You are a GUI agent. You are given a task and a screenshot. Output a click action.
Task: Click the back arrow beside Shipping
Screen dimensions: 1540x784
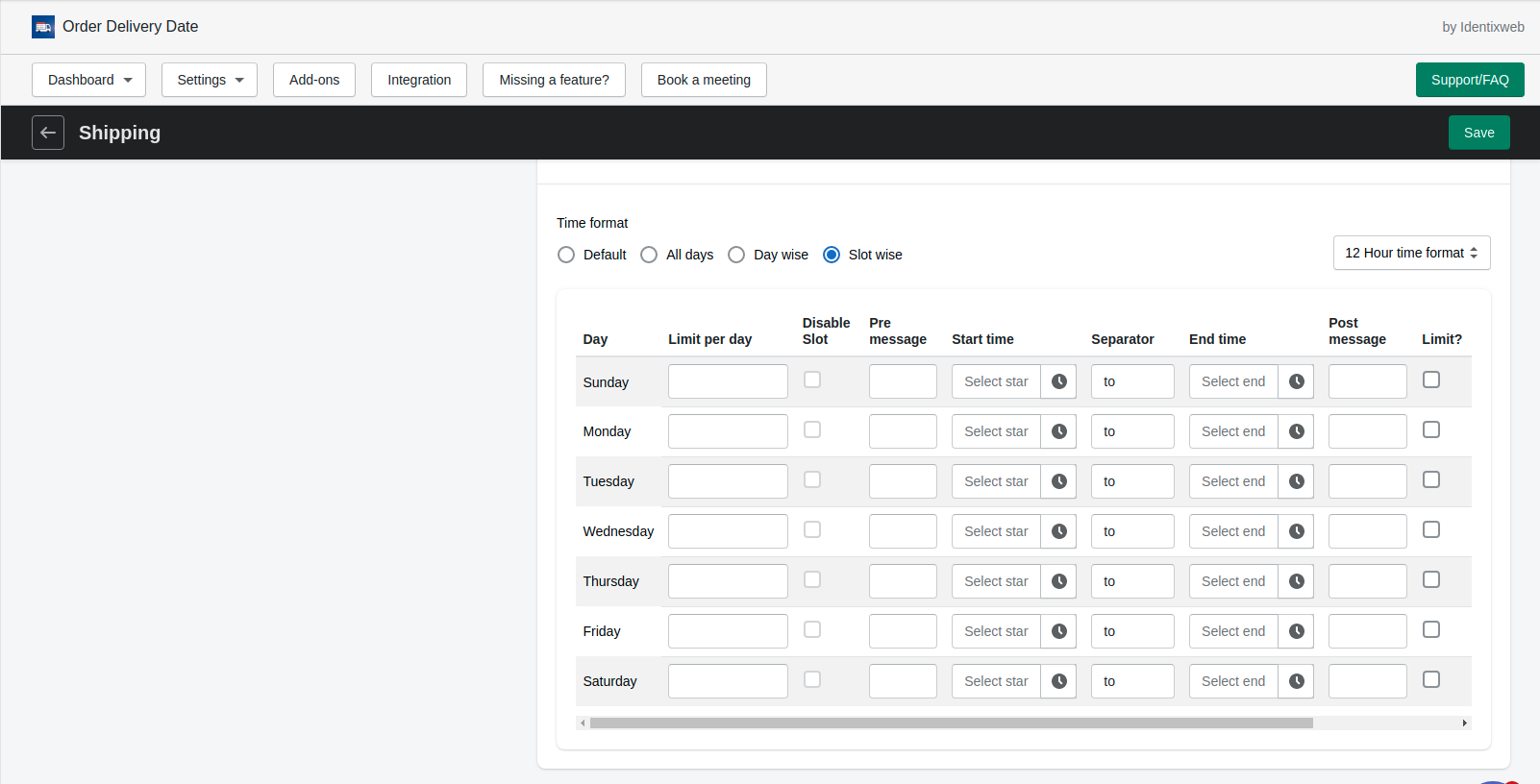(x=48, y=133)
